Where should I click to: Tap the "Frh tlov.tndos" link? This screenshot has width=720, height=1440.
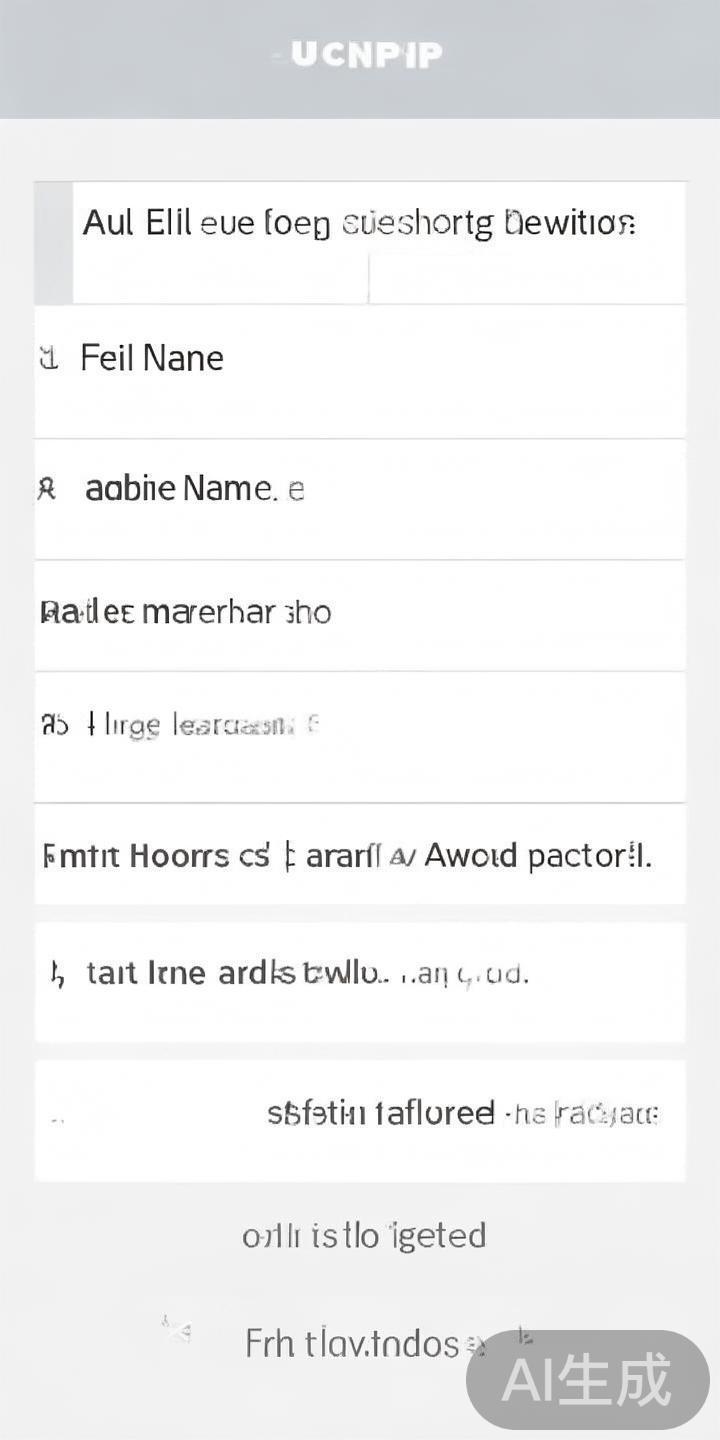click(x=351, y=1343)
